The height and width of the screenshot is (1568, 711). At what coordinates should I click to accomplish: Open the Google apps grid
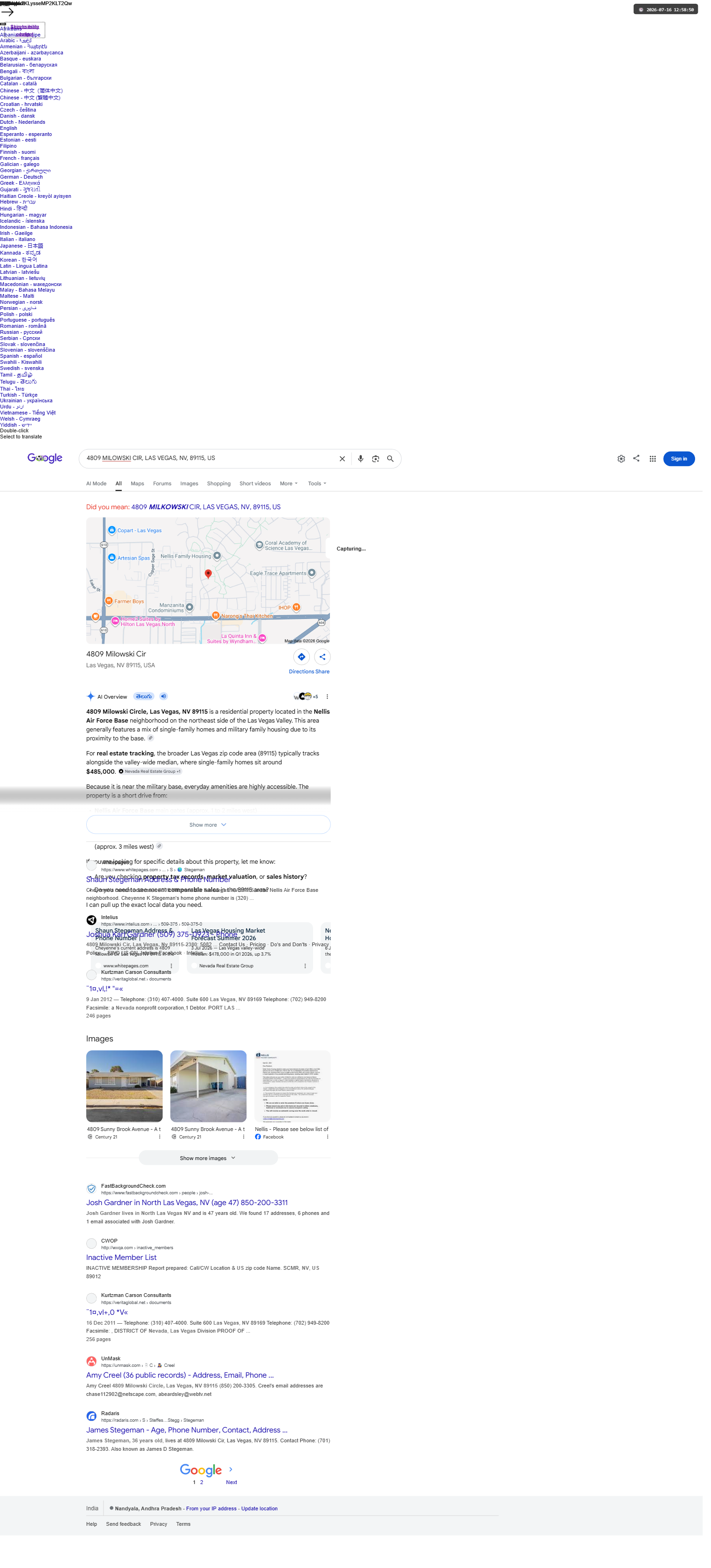click(x=660, y=464)
